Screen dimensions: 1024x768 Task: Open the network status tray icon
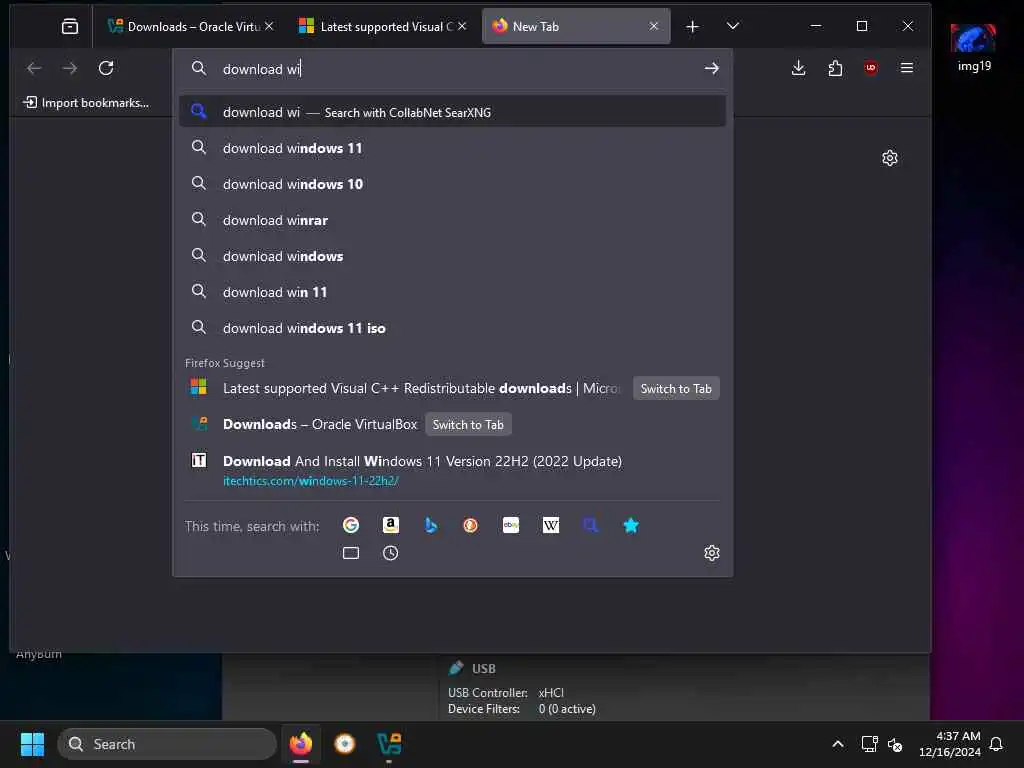tap(869, 744)
